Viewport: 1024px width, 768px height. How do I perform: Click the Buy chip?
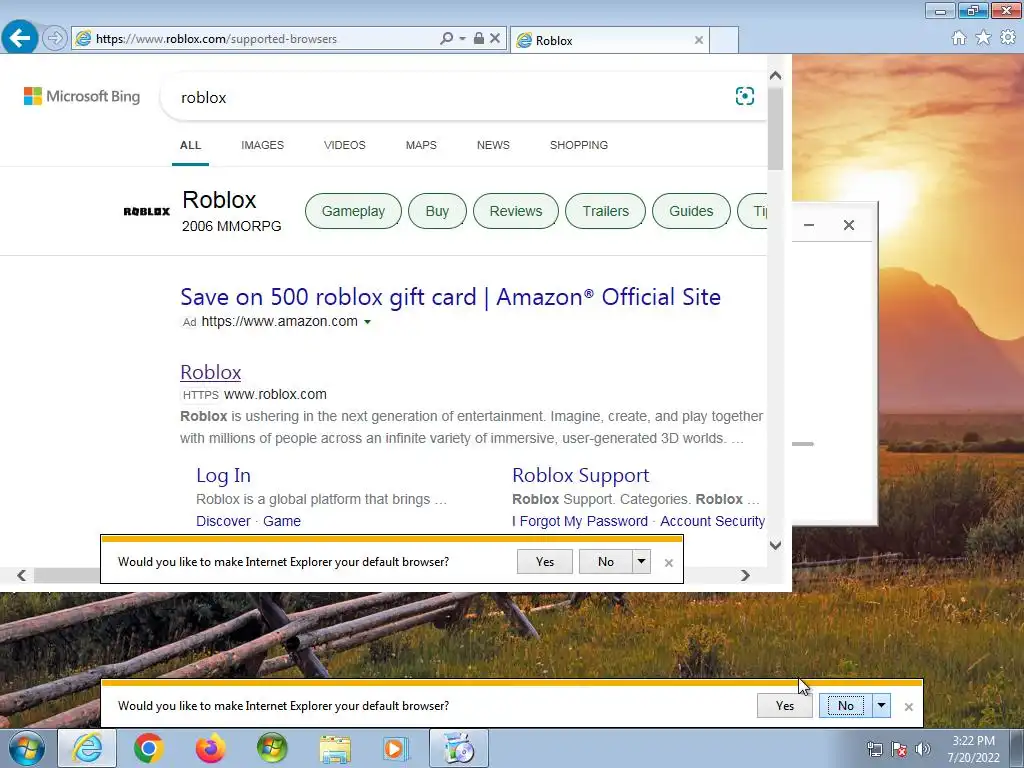[438, 211]
